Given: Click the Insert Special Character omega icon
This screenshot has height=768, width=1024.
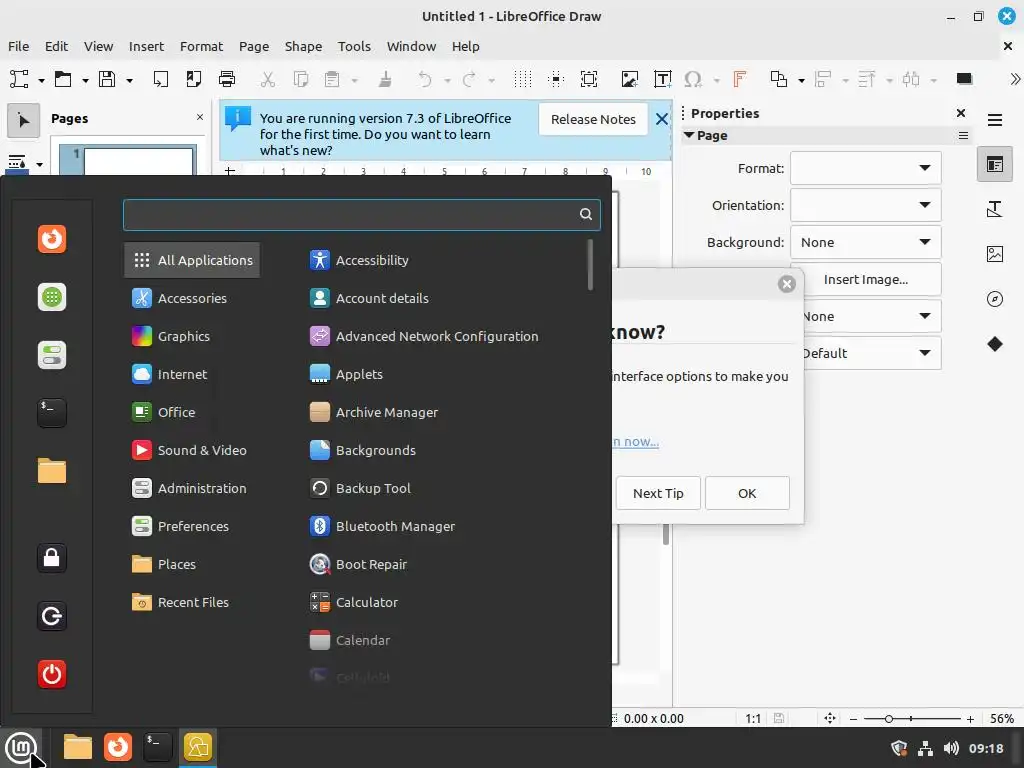Looking at the screenshot, I should (x=693, y=79).
